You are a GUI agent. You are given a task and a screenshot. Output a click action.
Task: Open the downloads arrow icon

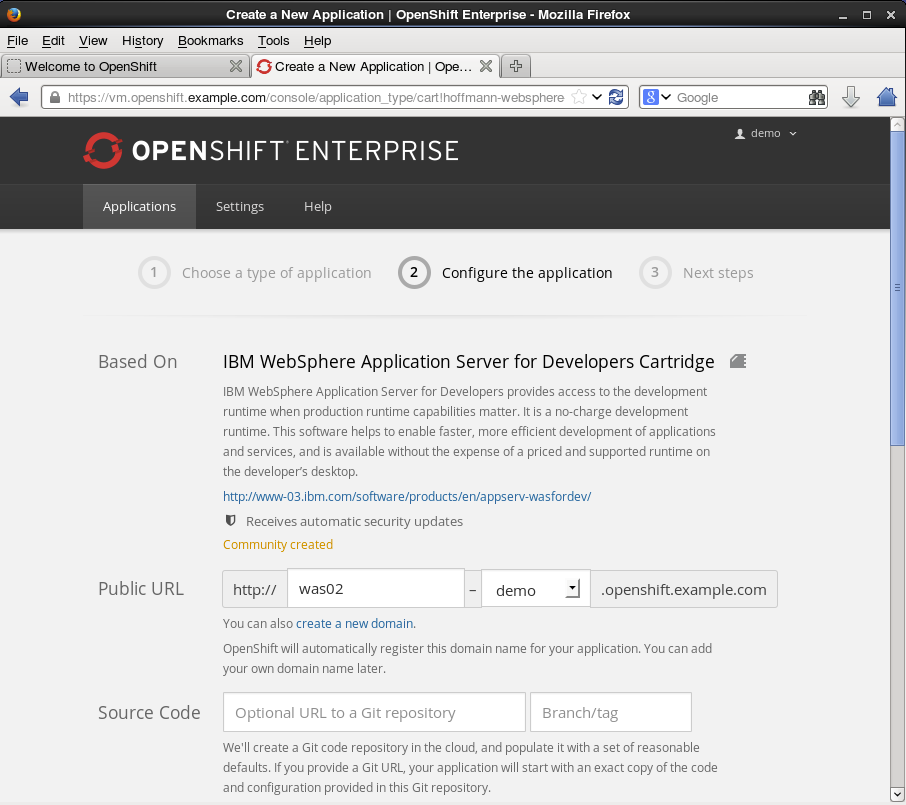pyautogui.click(x=851, y=97)
